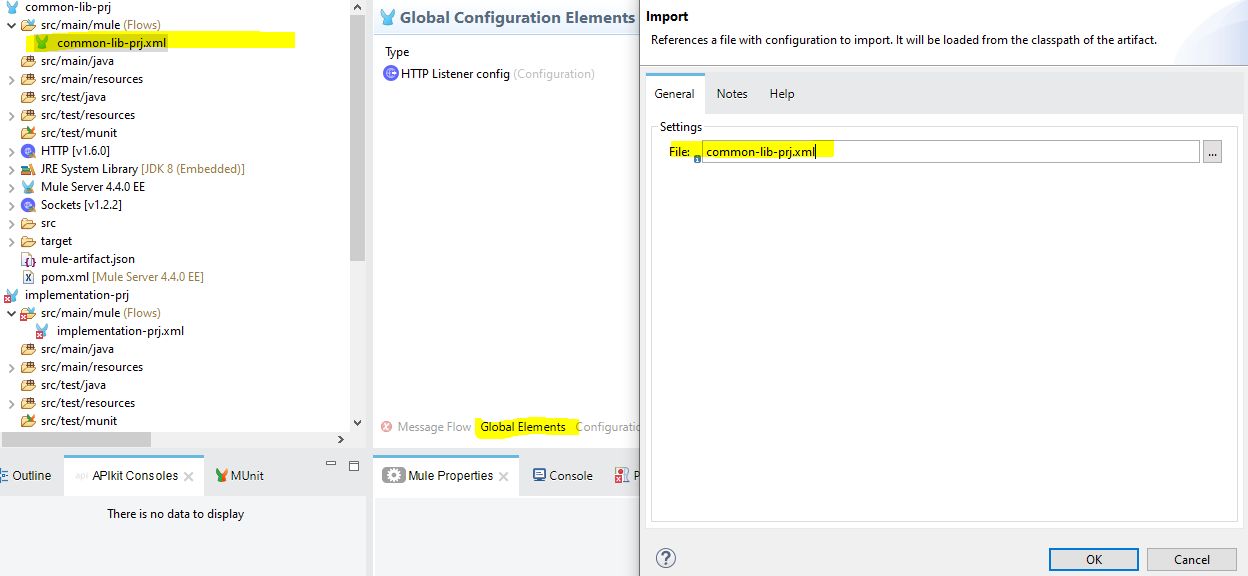1248x576 pixels.
Task: Open the Help tab in Import dialog
Action: pos(782,94)
